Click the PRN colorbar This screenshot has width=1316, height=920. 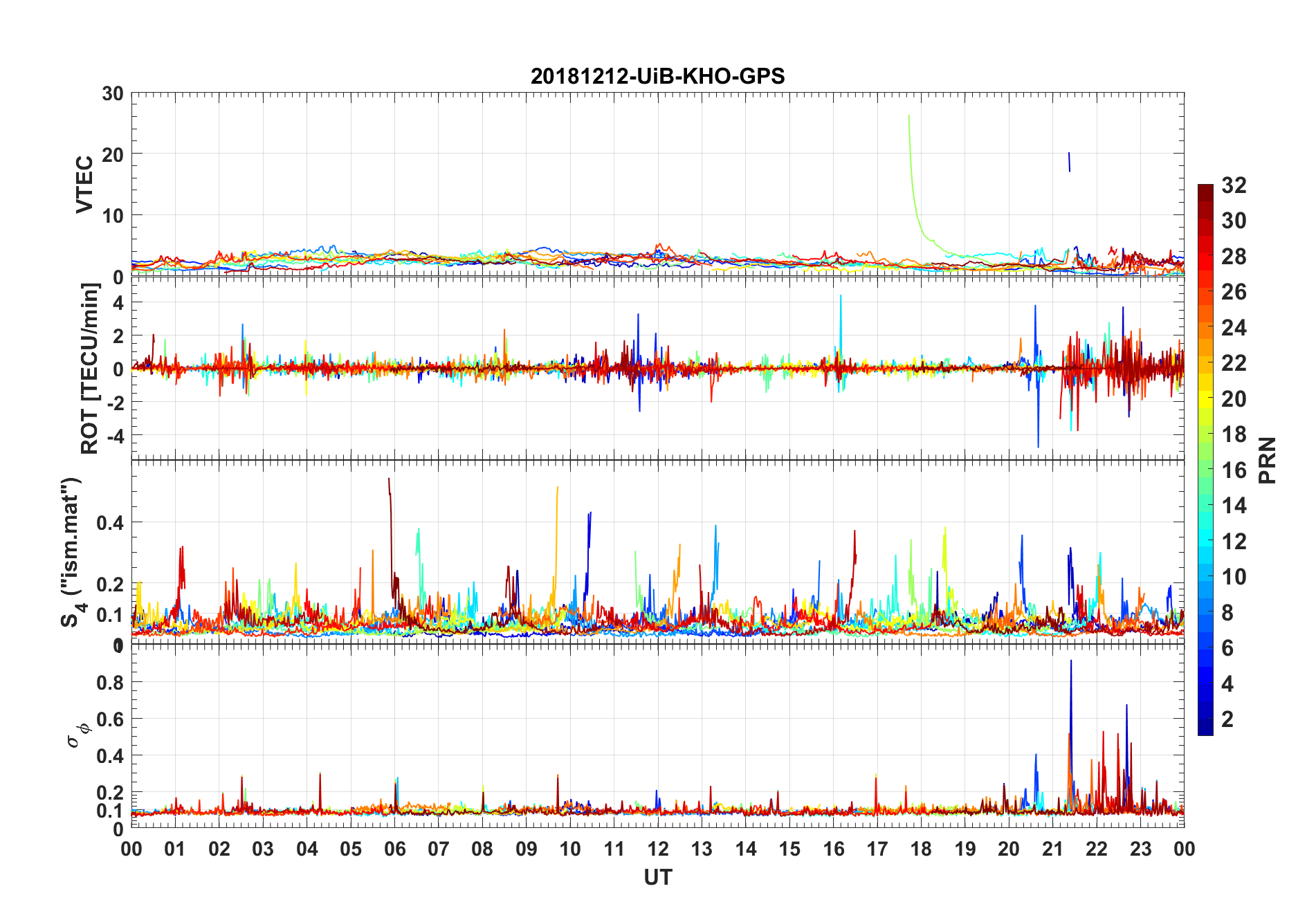[x=1205, y=459]
